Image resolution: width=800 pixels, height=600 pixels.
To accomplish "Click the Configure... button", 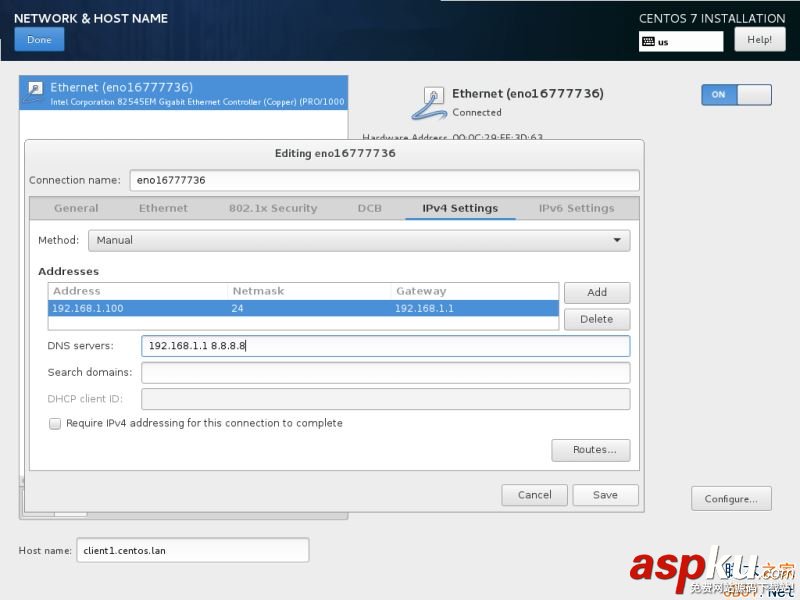I will (x=731, y=498).
